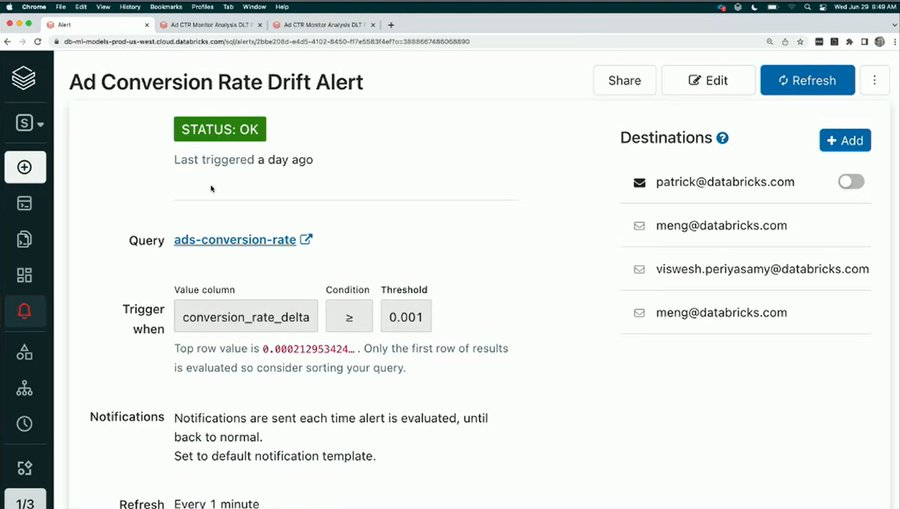Click the Spotlight search icon in menu bar

click(808, 7)
